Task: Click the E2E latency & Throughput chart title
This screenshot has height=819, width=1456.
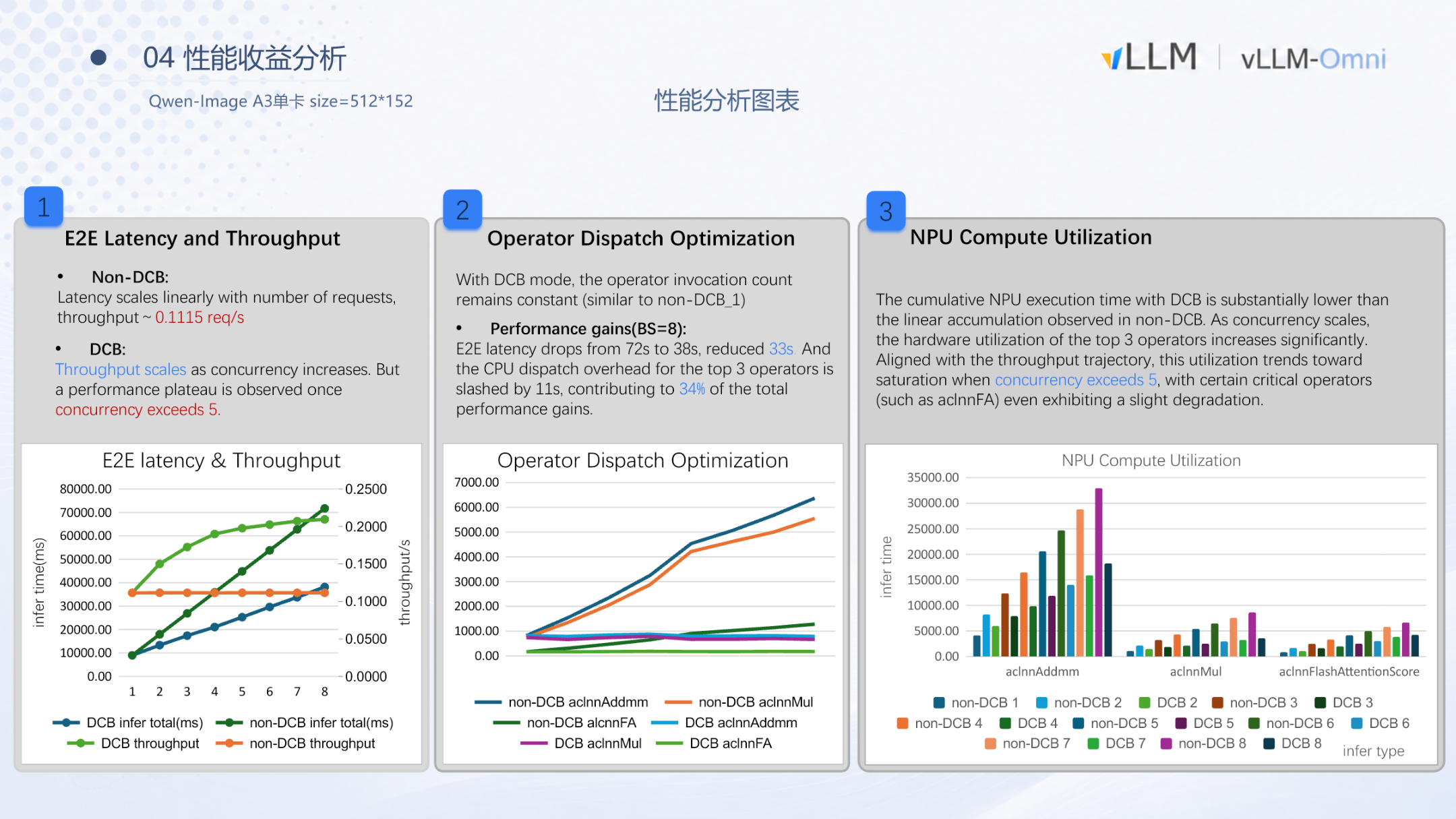Action: coord(221,460)
